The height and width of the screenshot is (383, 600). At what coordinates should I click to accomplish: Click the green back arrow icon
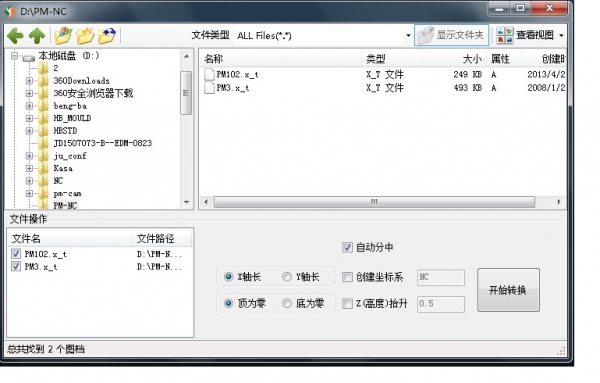tap(15, 36)
